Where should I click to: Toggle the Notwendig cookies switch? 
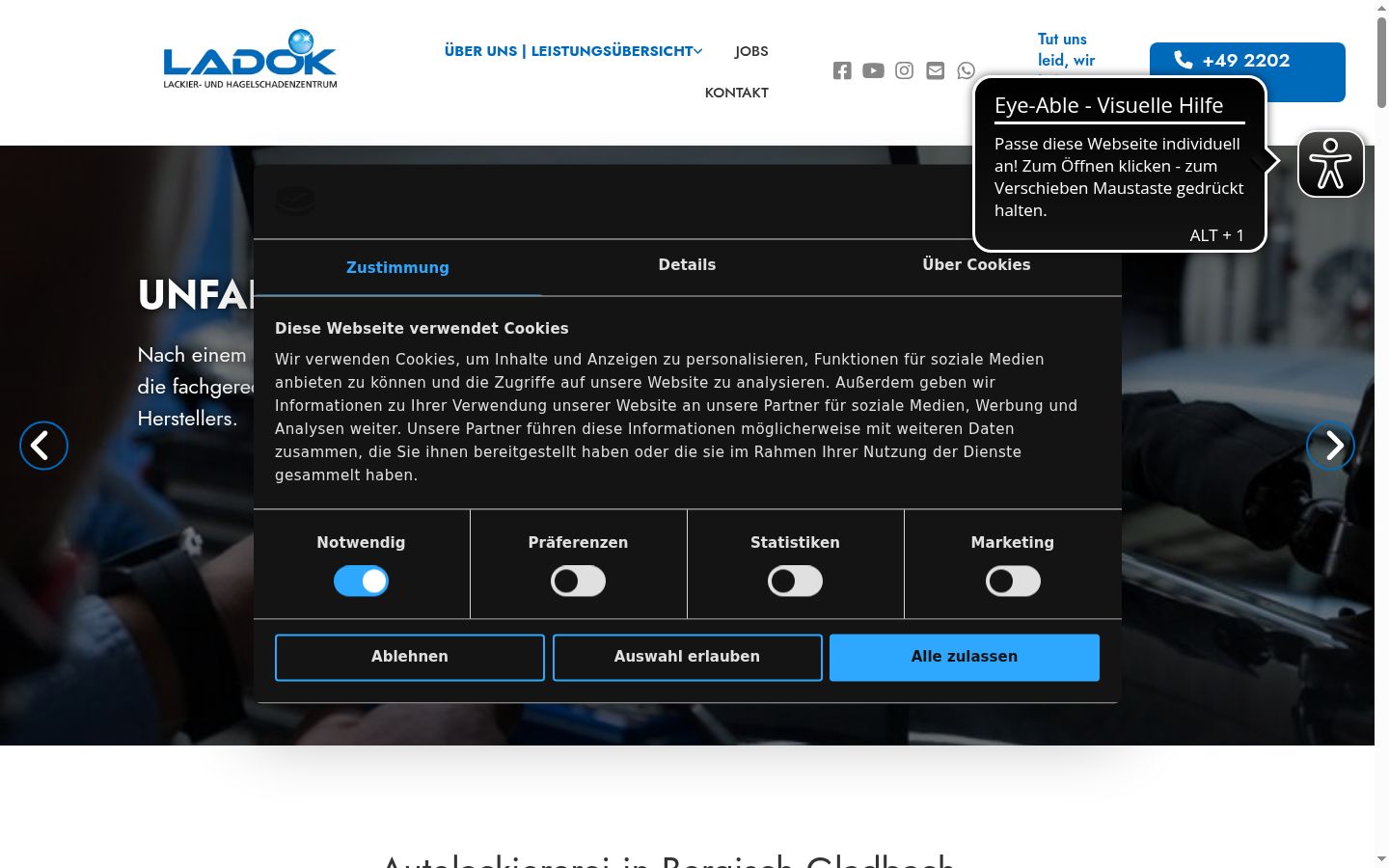click(361, 582)
